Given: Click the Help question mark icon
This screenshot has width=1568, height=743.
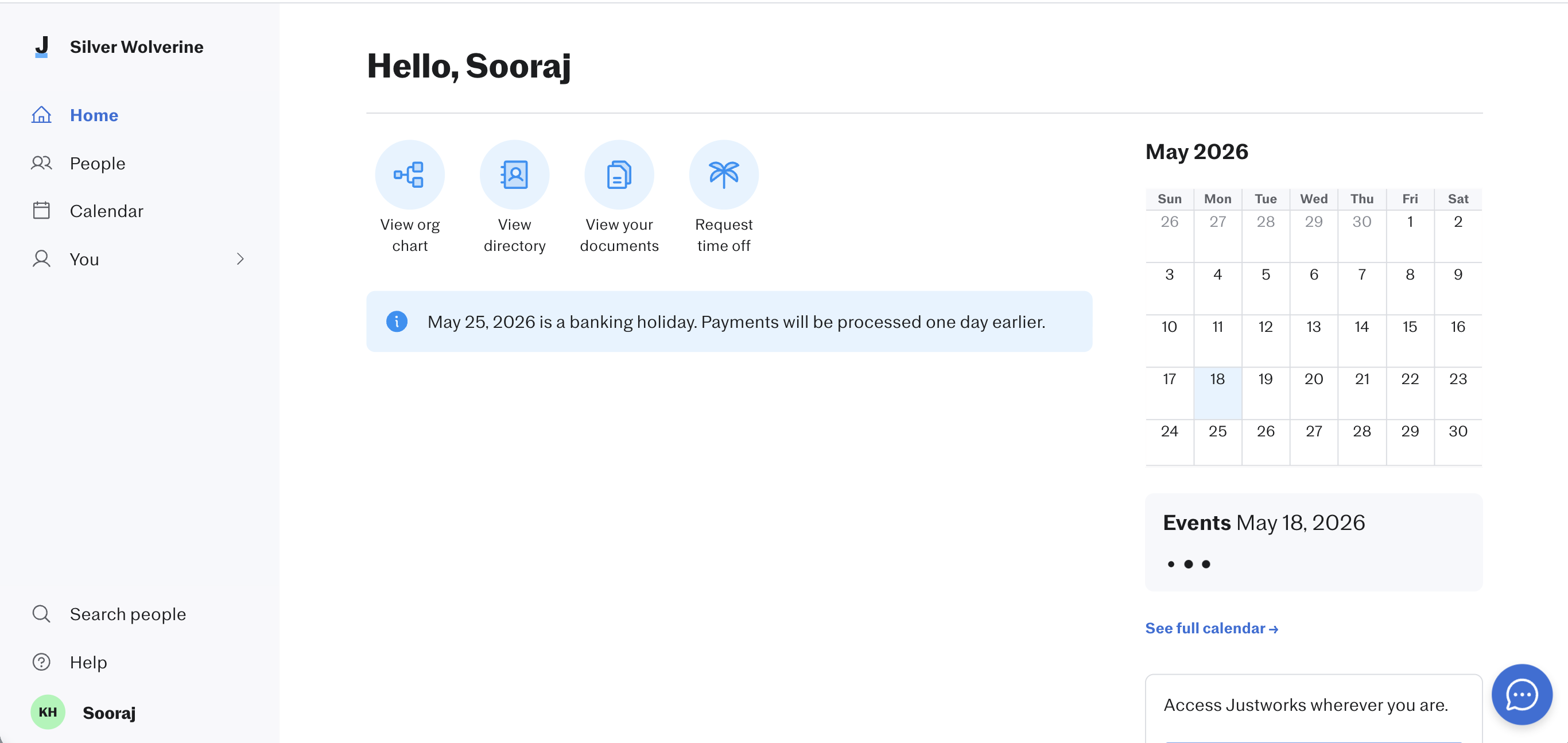Looking at the screenshot, I should 41,662.
